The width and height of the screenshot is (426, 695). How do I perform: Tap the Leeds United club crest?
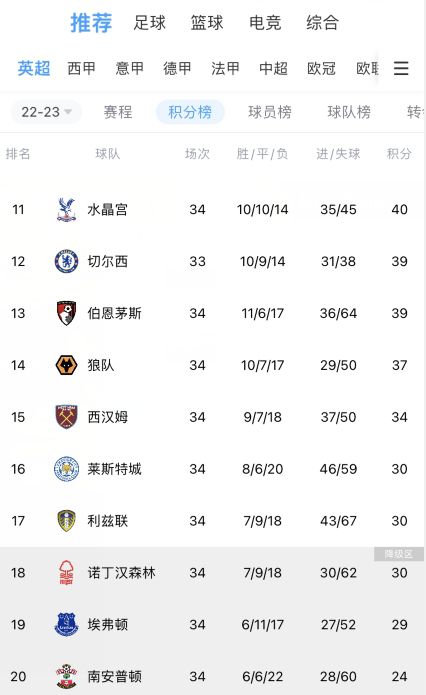coord(66,521)
